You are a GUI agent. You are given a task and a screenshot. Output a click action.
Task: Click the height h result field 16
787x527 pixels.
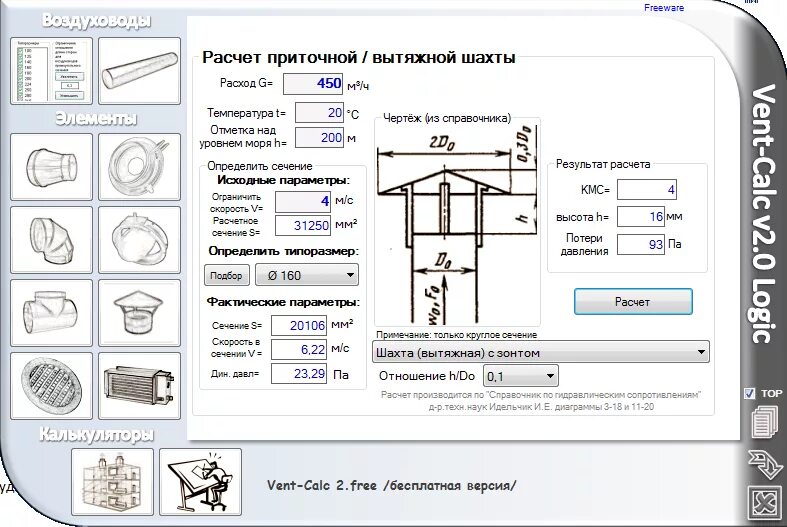(640, 217)
